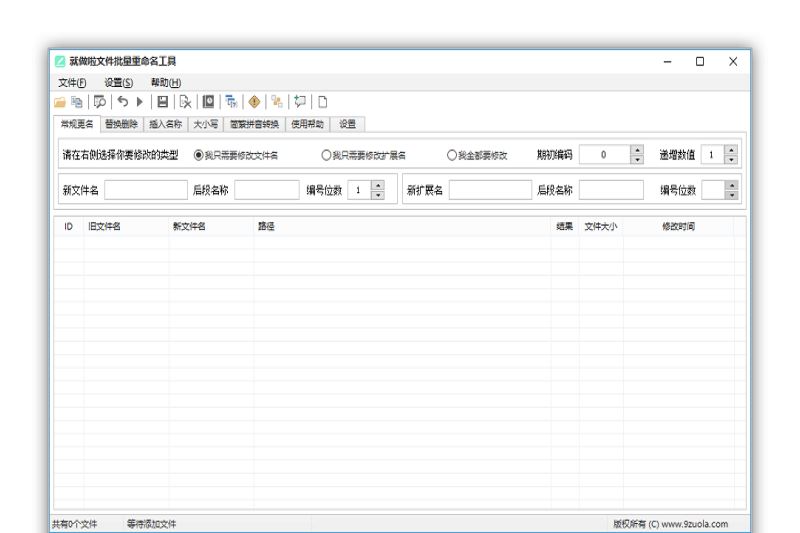
Task: Sort by the 新文件名 column header
Action: (211, 226)
